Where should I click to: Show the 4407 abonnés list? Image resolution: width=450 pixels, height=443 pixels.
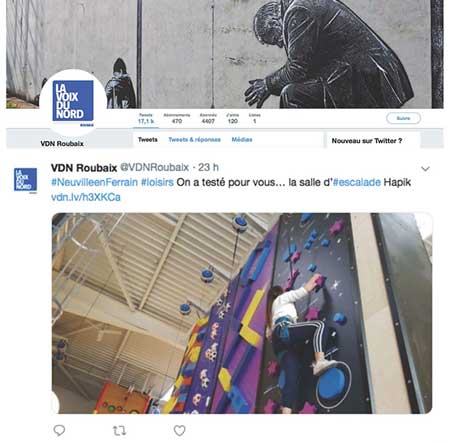pos(208,119)
